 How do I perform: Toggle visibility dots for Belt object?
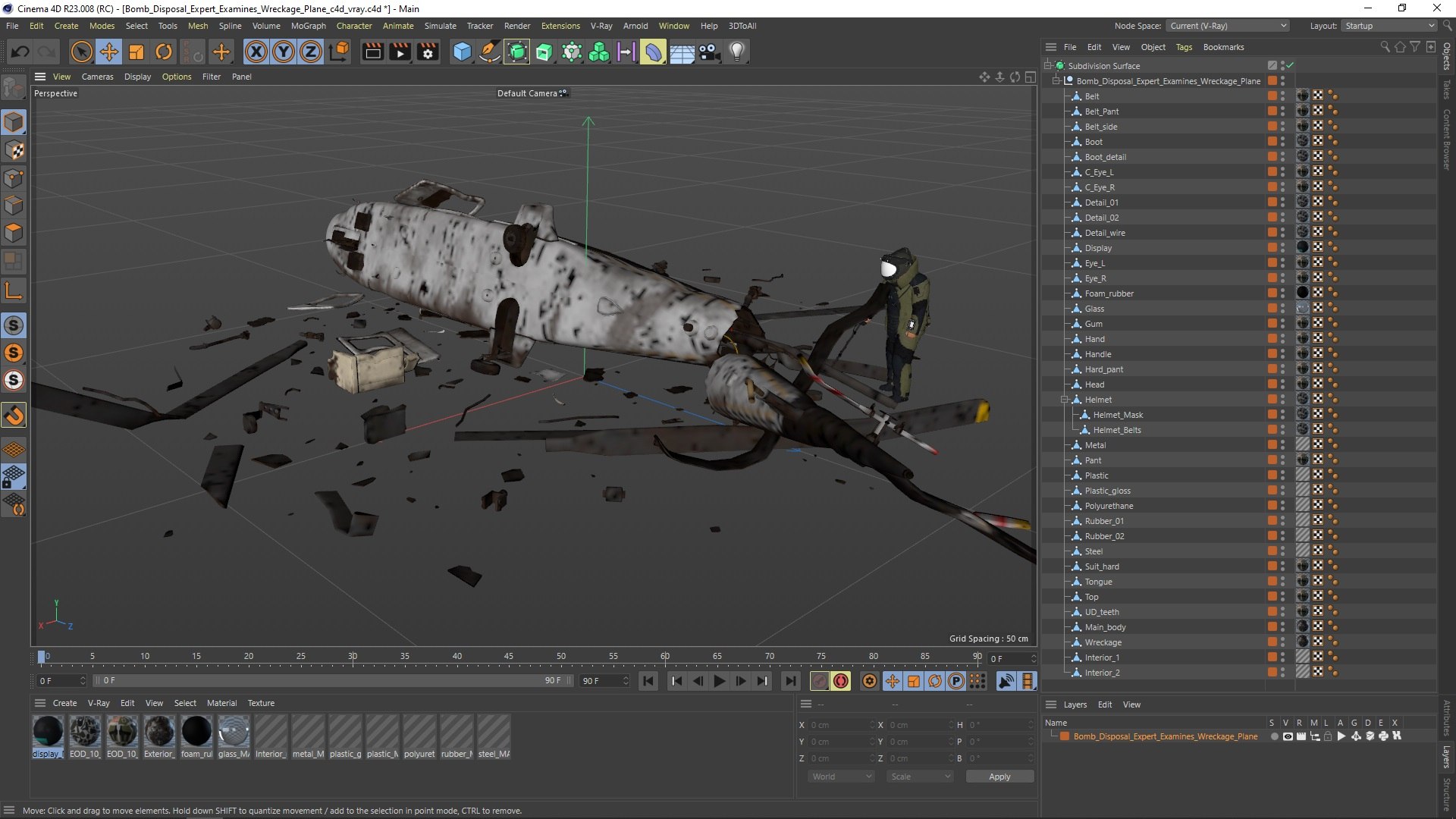click(x=1282, y=96)
